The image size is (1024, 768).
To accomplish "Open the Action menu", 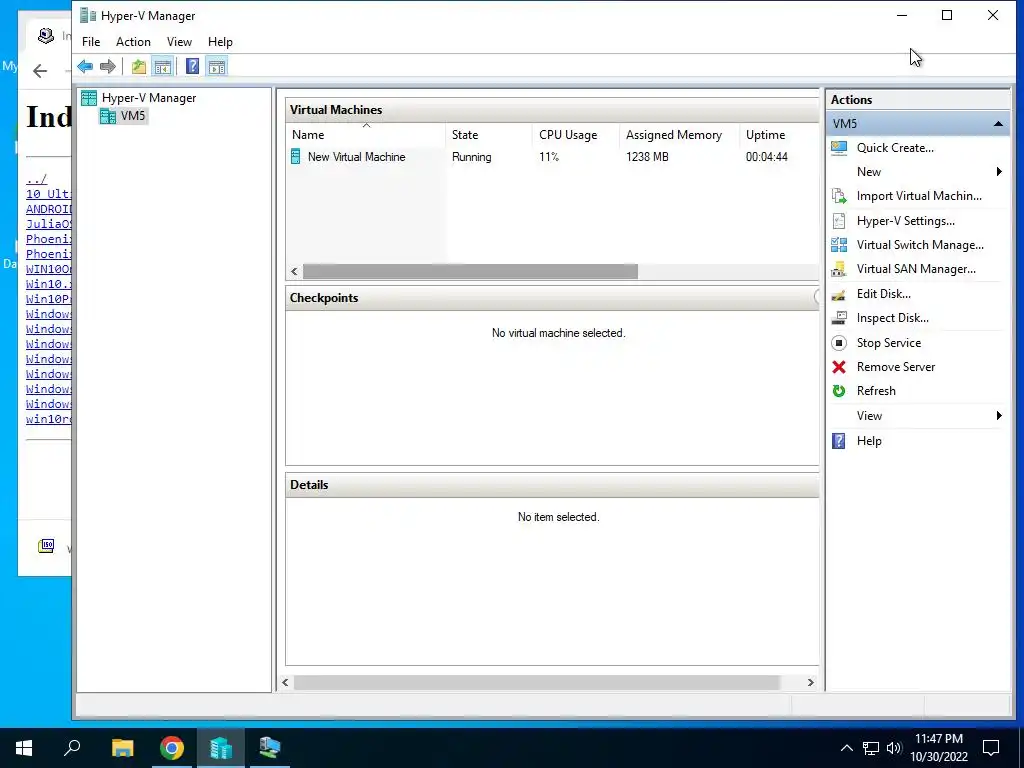I will pyautogui.click(x=133, y=42).
